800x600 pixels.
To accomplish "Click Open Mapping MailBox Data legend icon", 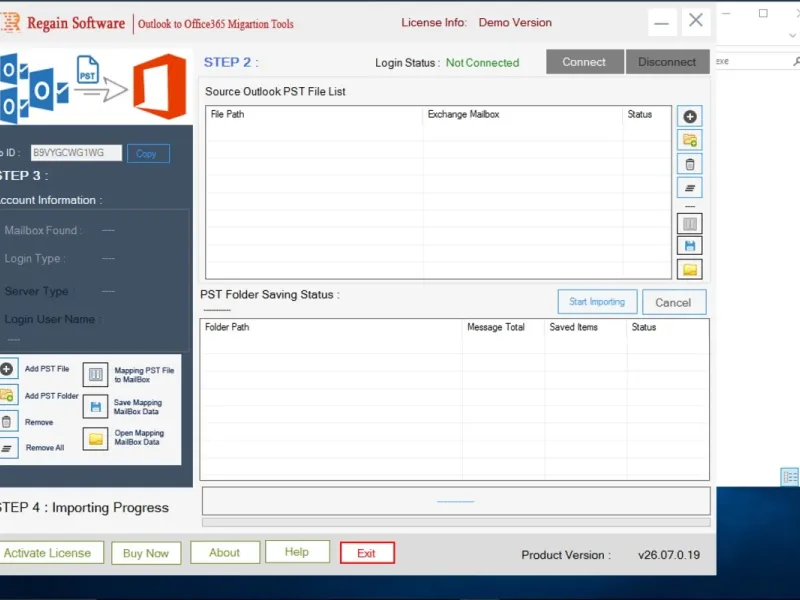I will click(x=95, y=439).
